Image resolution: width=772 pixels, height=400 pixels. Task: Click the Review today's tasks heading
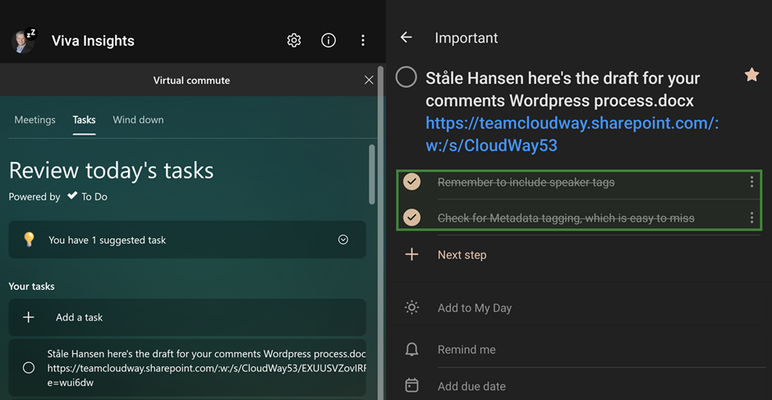coord(111,170)
